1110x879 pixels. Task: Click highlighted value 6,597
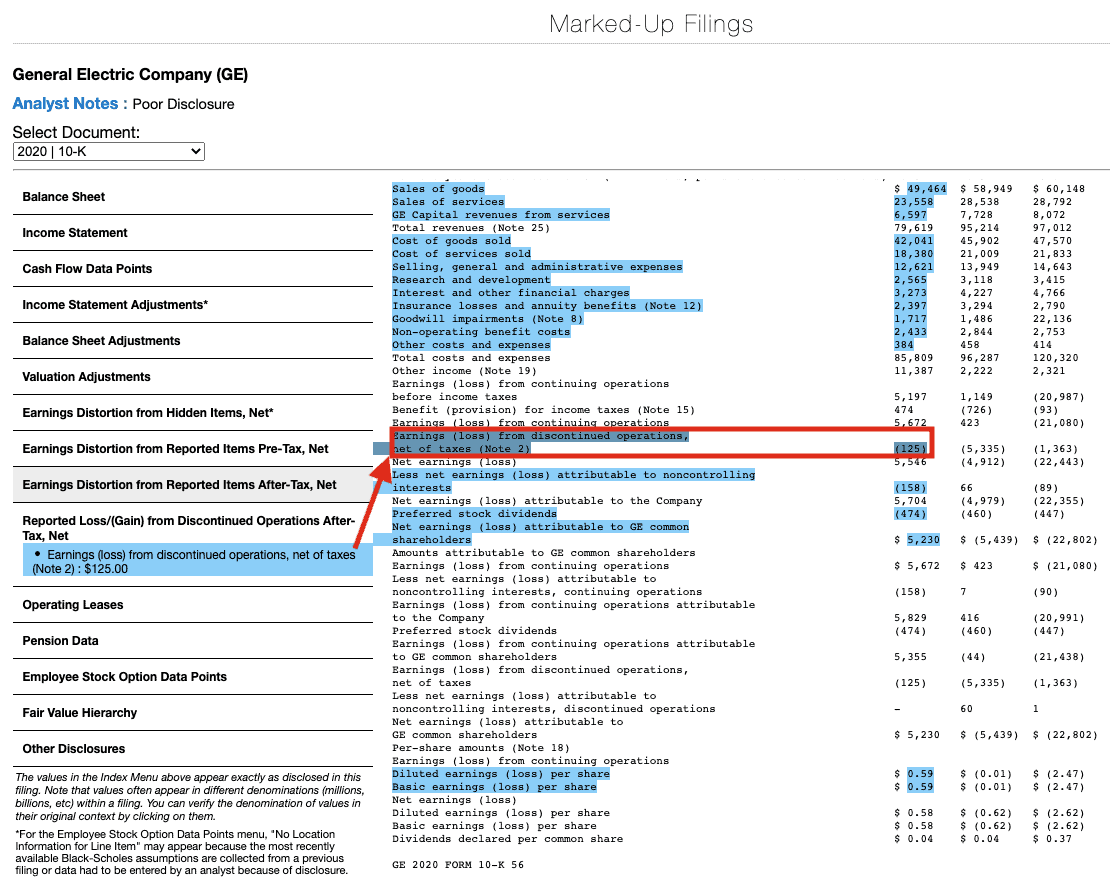point(910,214)
